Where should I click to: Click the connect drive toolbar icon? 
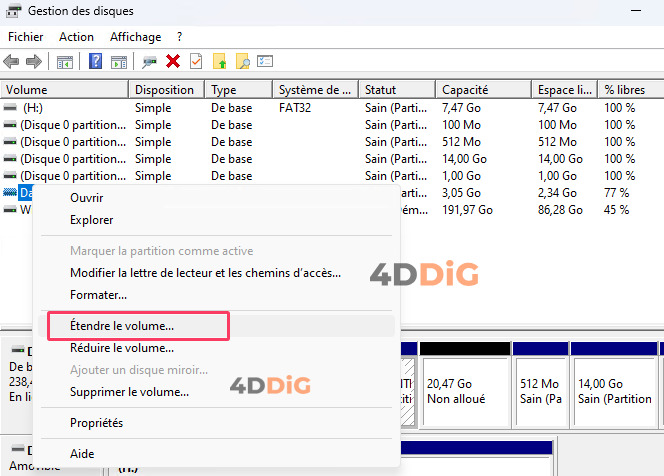click(x=149, y=62)
